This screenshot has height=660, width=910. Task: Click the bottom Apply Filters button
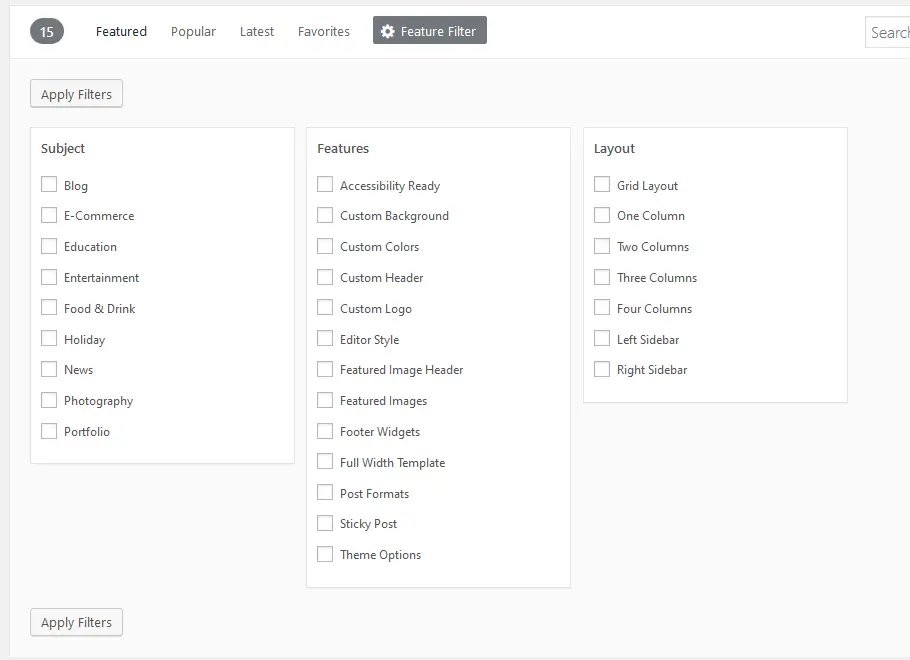click(x=76, y=622)
